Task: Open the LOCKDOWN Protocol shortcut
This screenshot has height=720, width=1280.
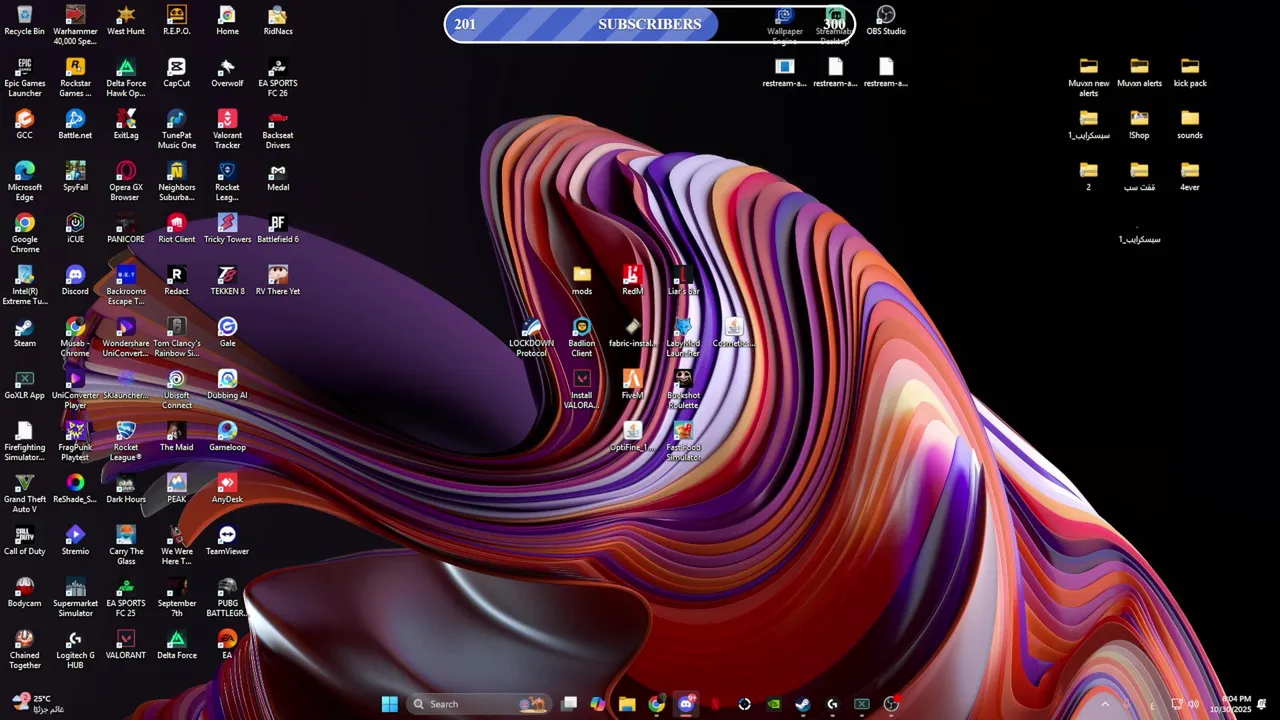Action: [x=531, y=337]
